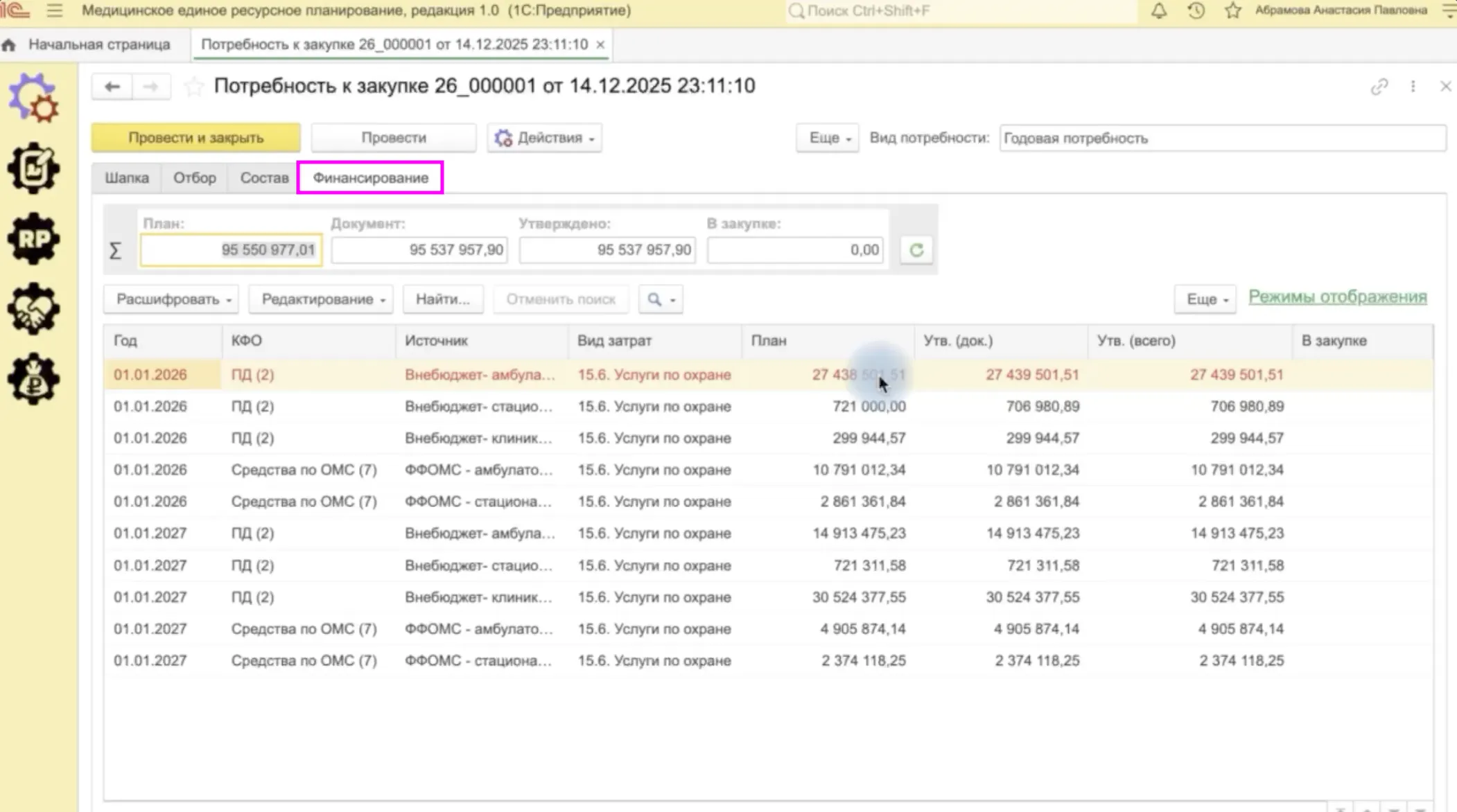This screenshot has height=812, width=1457.
Task: Open the RP gear sidebar section
Action: (33, 239)
